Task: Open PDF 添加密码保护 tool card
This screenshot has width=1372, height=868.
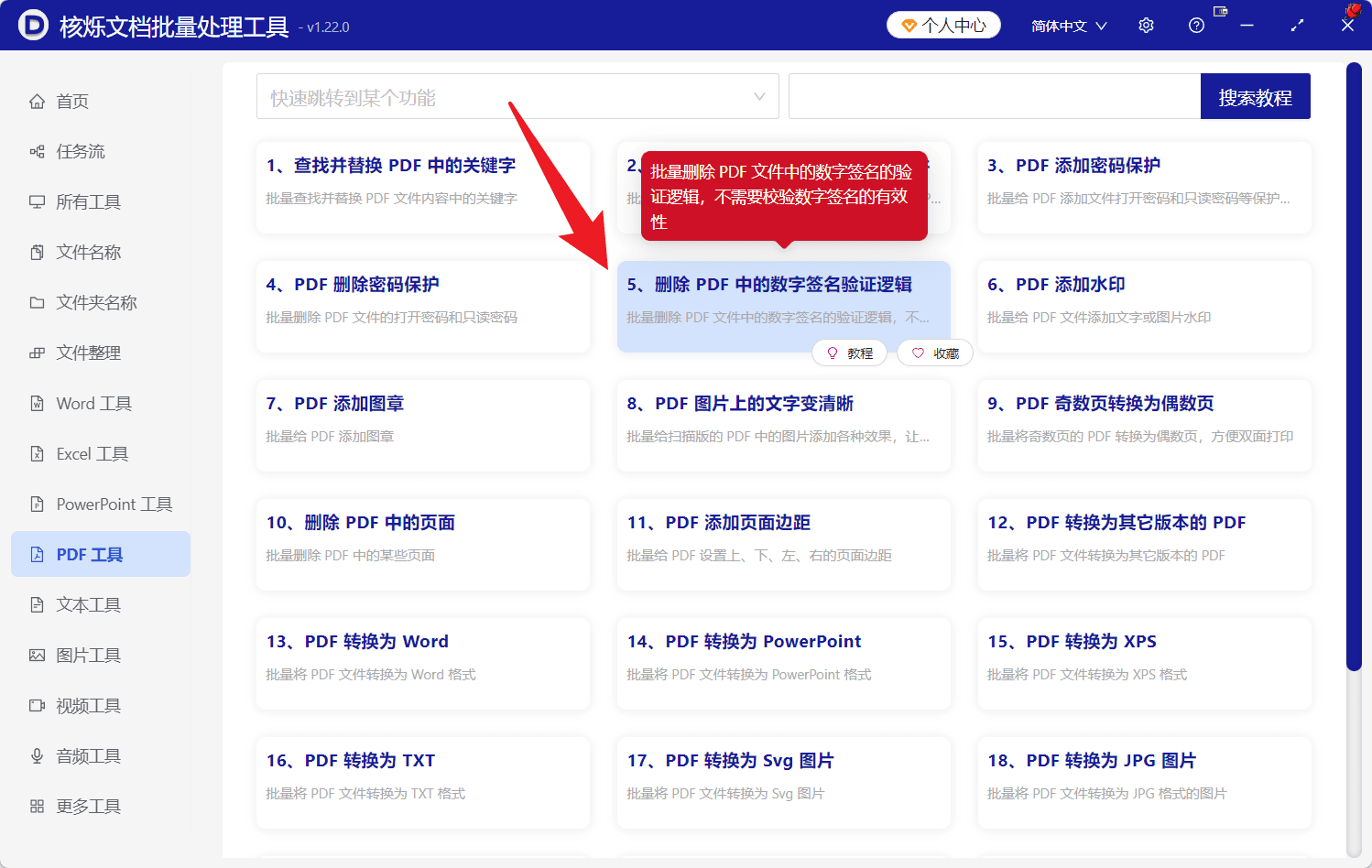Action: pos(1144,188)
